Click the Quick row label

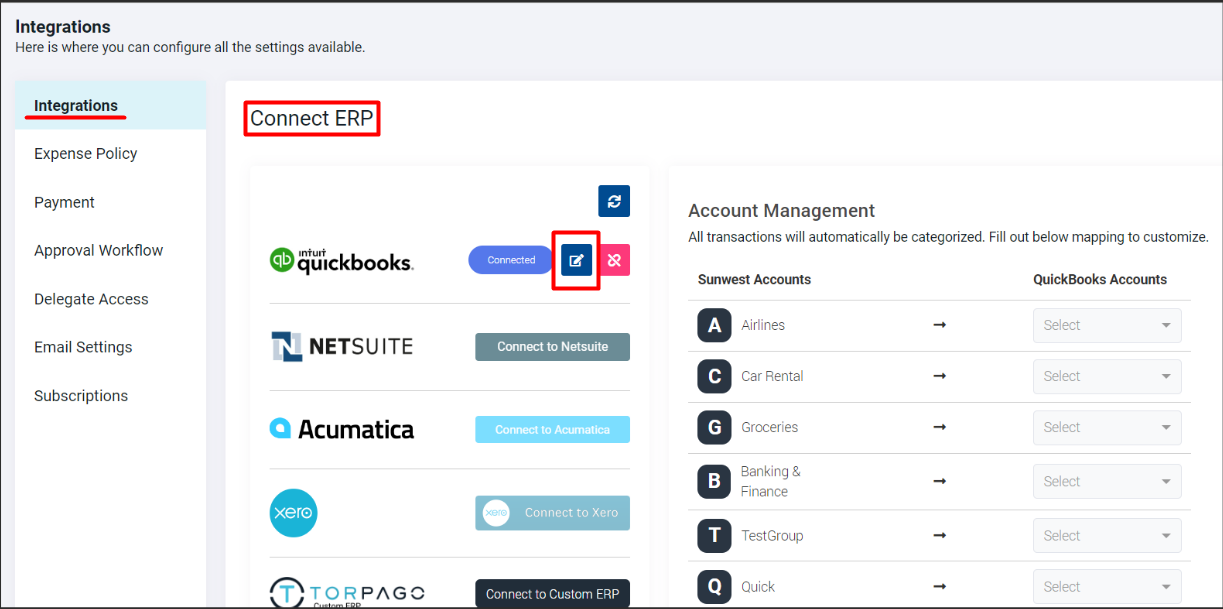758,587
